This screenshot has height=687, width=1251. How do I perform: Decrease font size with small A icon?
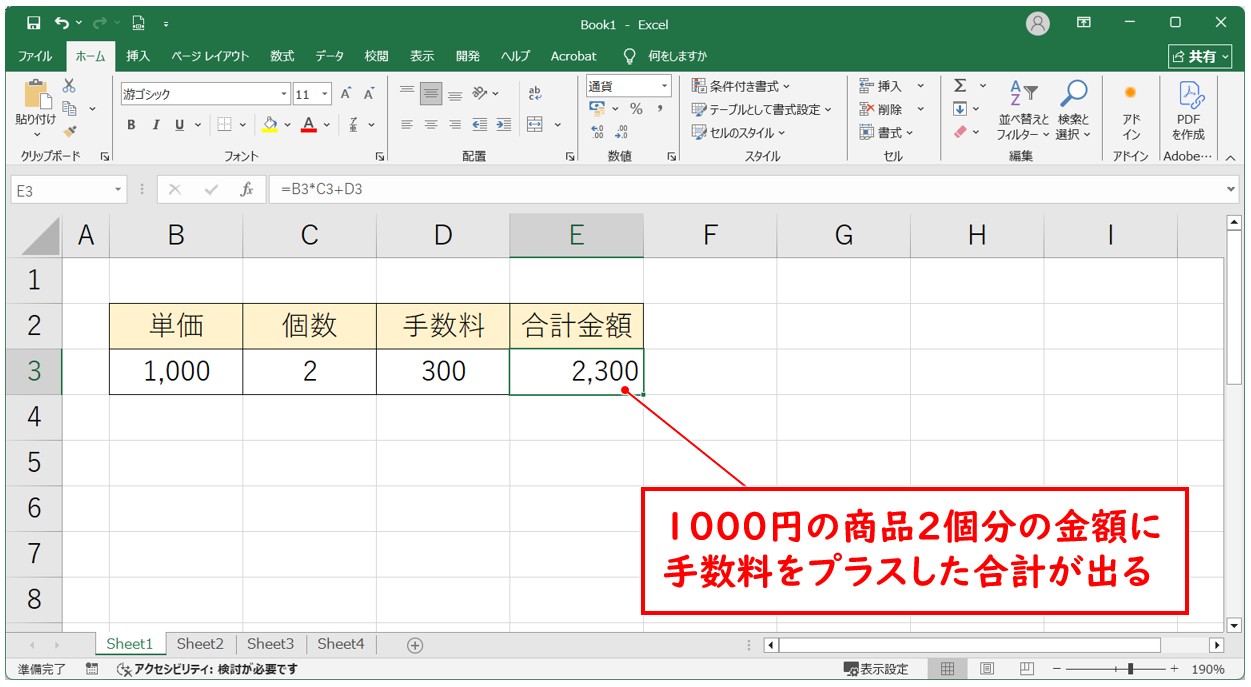coord(368,94)
